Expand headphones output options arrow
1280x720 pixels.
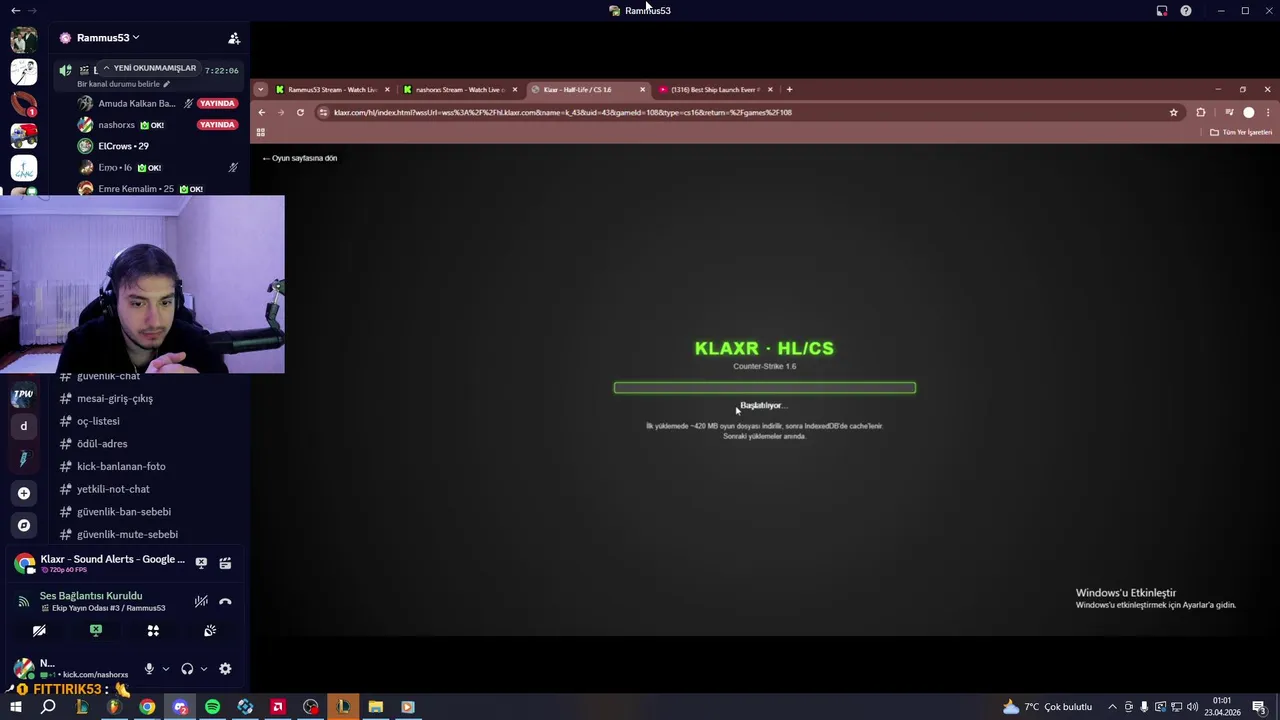(x=203, y=669)
